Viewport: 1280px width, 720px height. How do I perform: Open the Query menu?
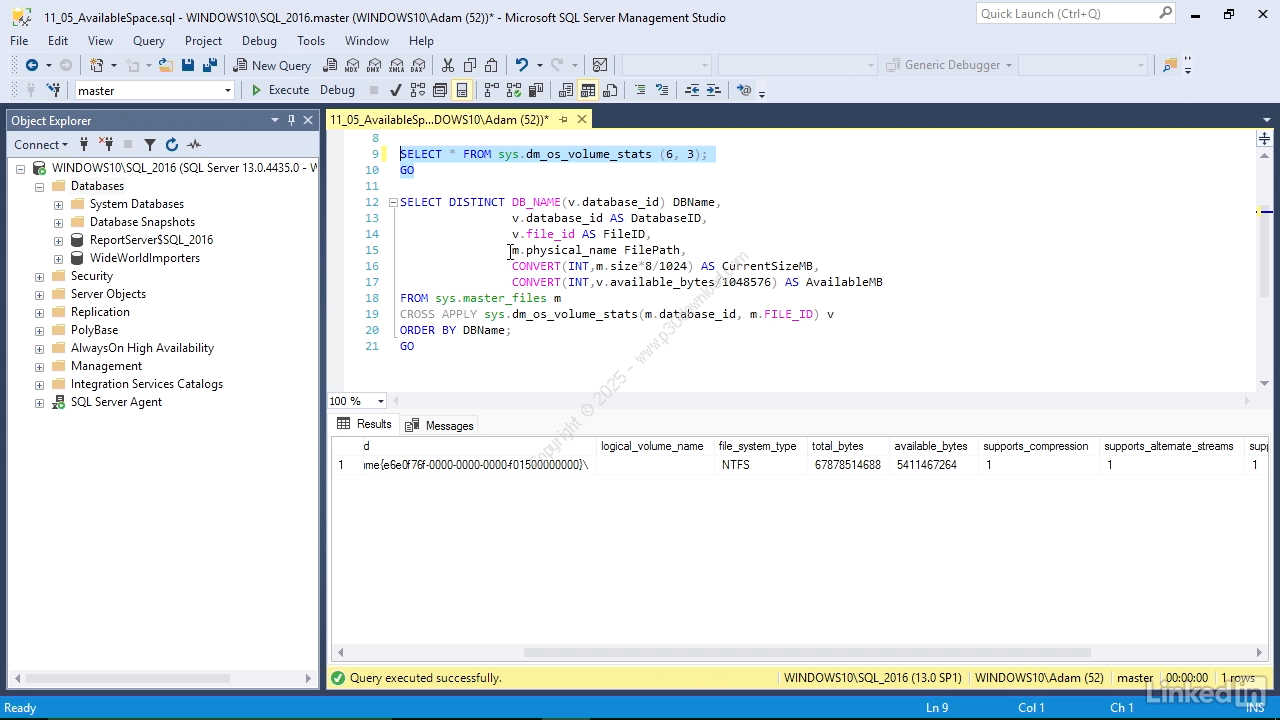(x=149, y=41)
